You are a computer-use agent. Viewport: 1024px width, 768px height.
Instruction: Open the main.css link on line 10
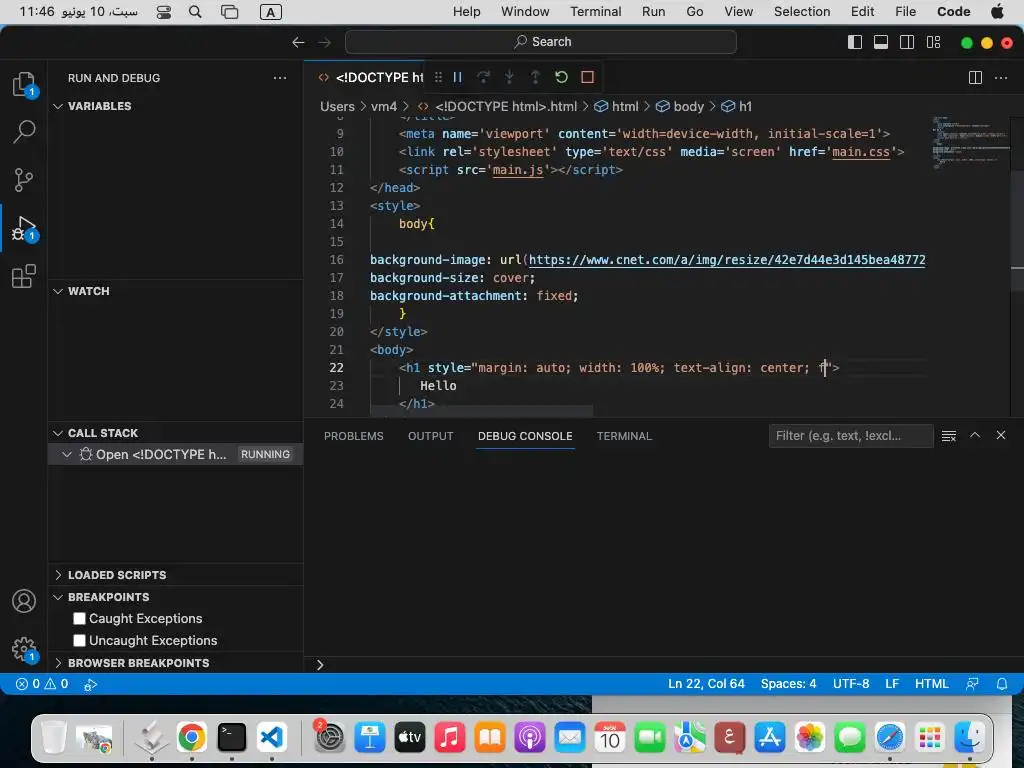pyautogui.click(x=861, y=152)
